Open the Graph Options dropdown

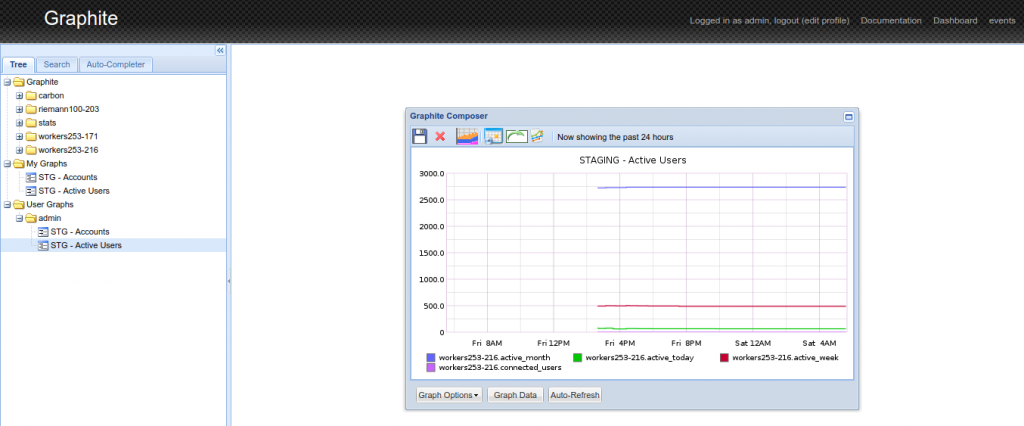click(449, 395)
